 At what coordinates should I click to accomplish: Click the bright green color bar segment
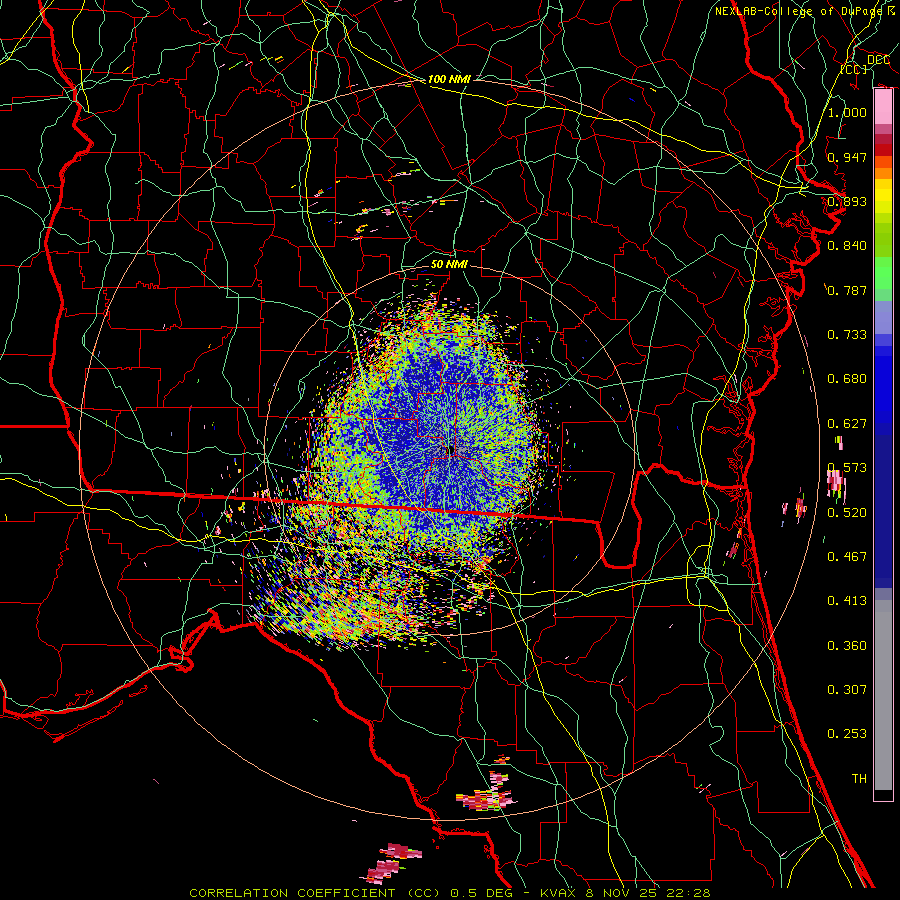tap(883, 273)
